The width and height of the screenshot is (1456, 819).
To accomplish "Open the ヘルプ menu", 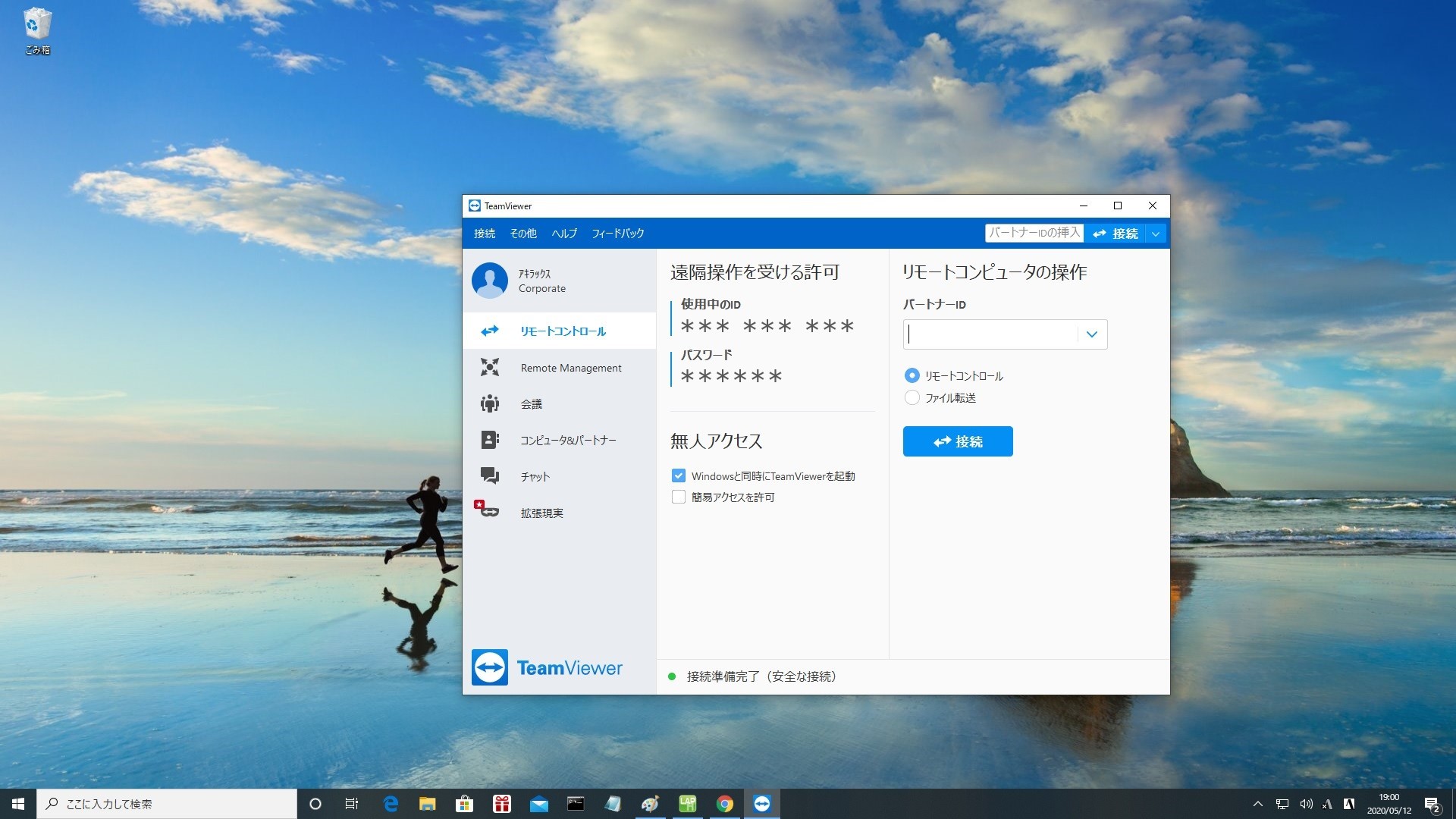I will 564,234.
